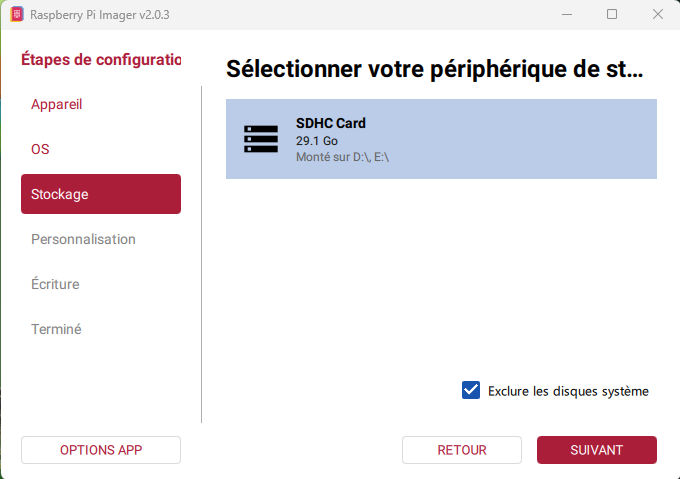Screen dimensions: 680x479
Task: Click the Sélectionner votre périphérique heading
Action: point(434,69)
